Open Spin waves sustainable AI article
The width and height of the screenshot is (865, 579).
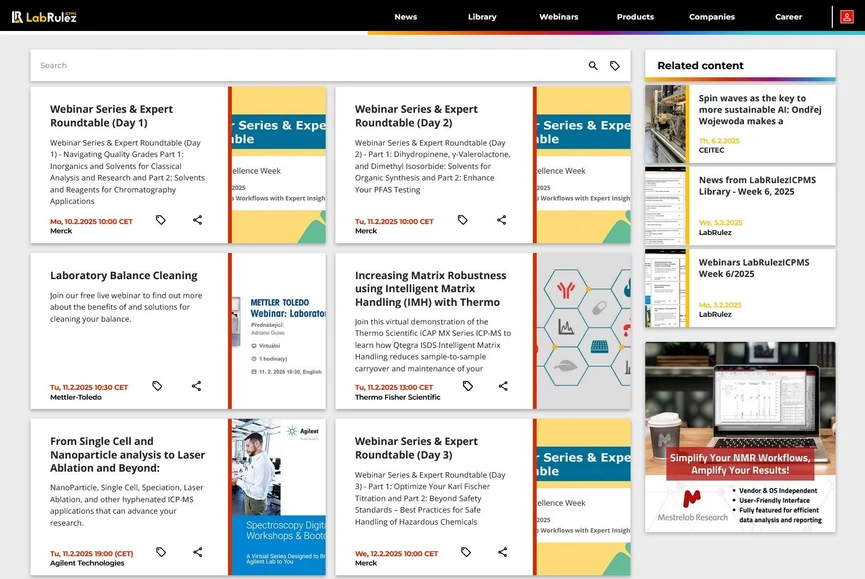click(760, 109)
